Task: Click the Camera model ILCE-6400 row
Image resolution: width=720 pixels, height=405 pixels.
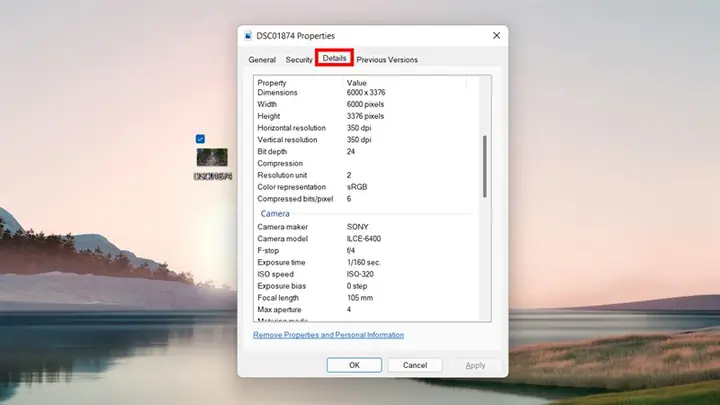Action: (366, 239)
